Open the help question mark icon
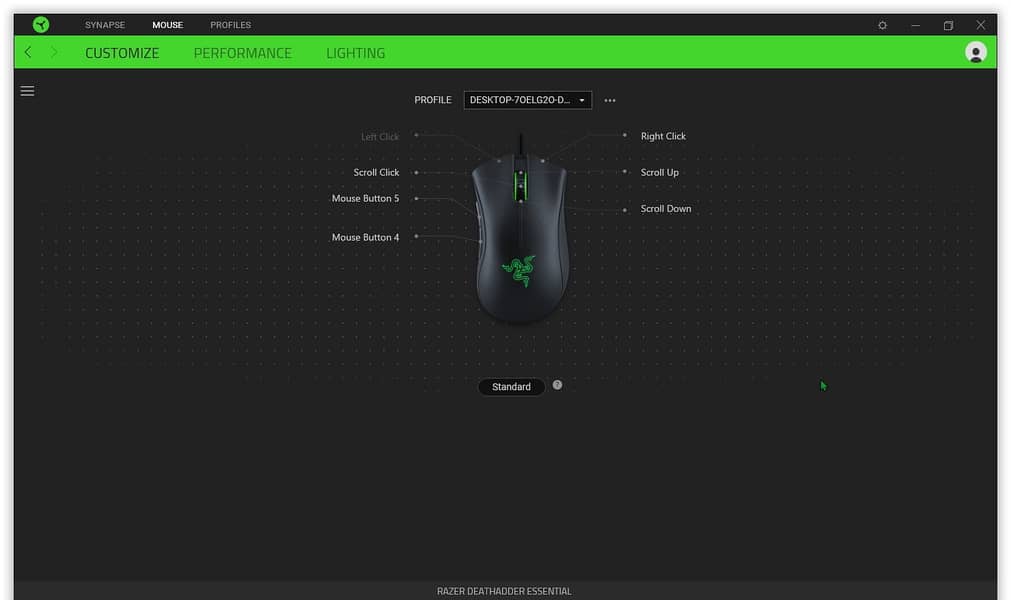This screenshot has height=600, width=1011. 557,385
